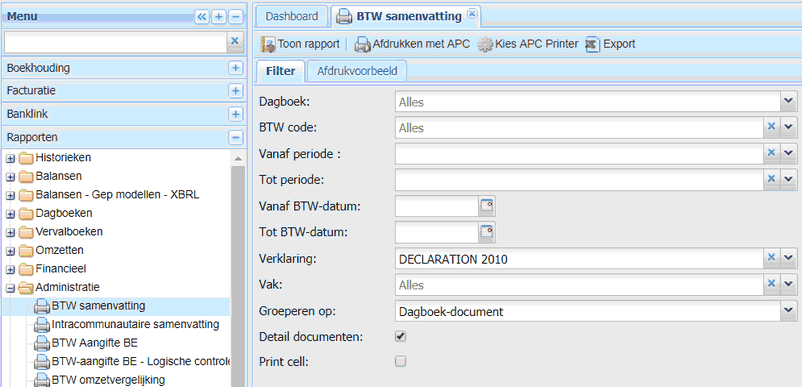Open the Vak dropdown arrow
The height and width of the screenshot is (387, 802).
[x=789, y=284]
